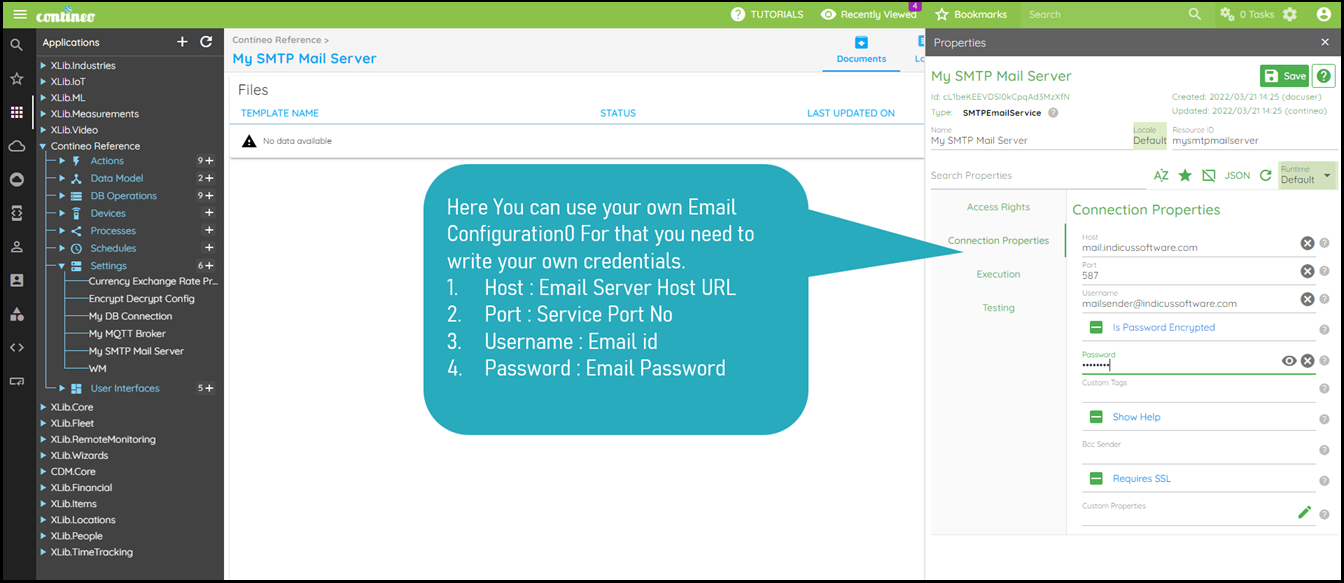This screenshot has width=1344, height=583.
Task: Collapse the Settings folder
Action: click(62, 266)
